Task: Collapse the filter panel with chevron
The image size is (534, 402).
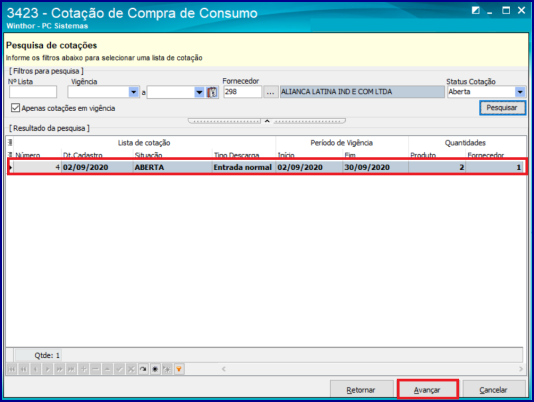Action: [267, 121]
